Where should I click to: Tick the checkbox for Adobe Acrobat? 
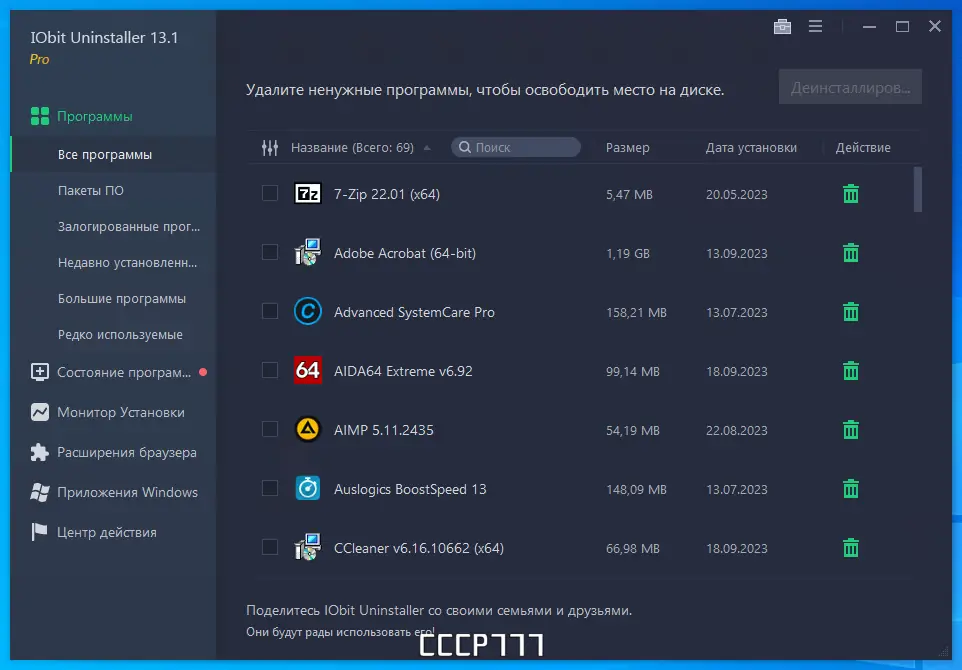[x=270, y=252]
